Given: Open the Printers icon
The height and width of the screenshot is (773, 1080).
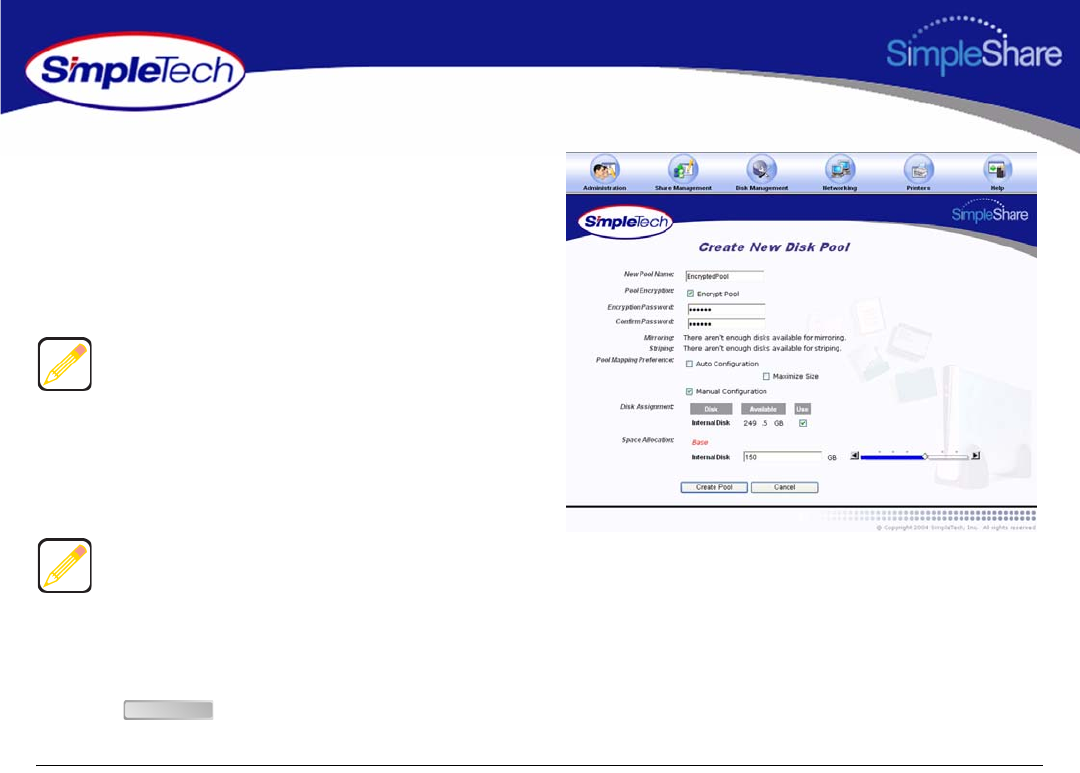Looking at the screenshot, I should coord(918,169).
